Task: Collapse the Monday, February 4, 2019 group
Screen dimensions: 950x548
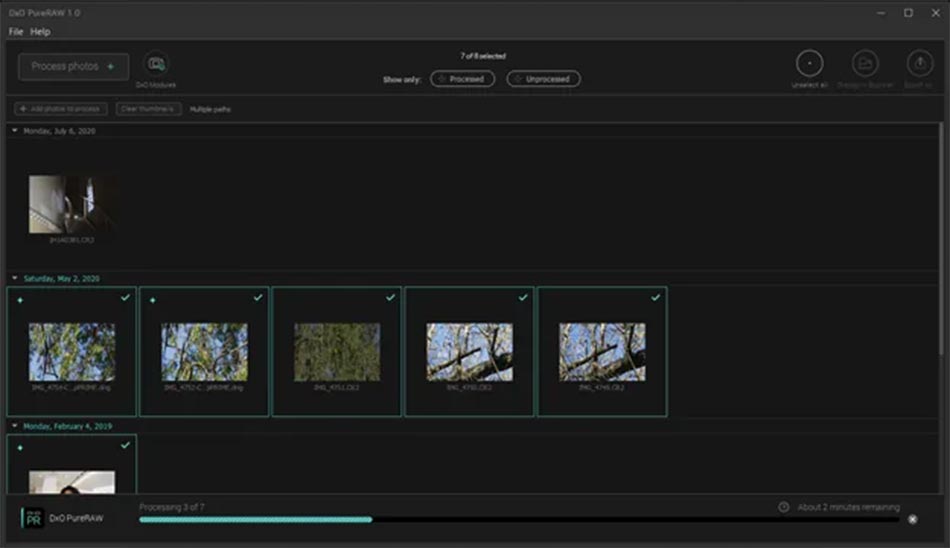Action: pyautogui.click(x=15, y=426)
